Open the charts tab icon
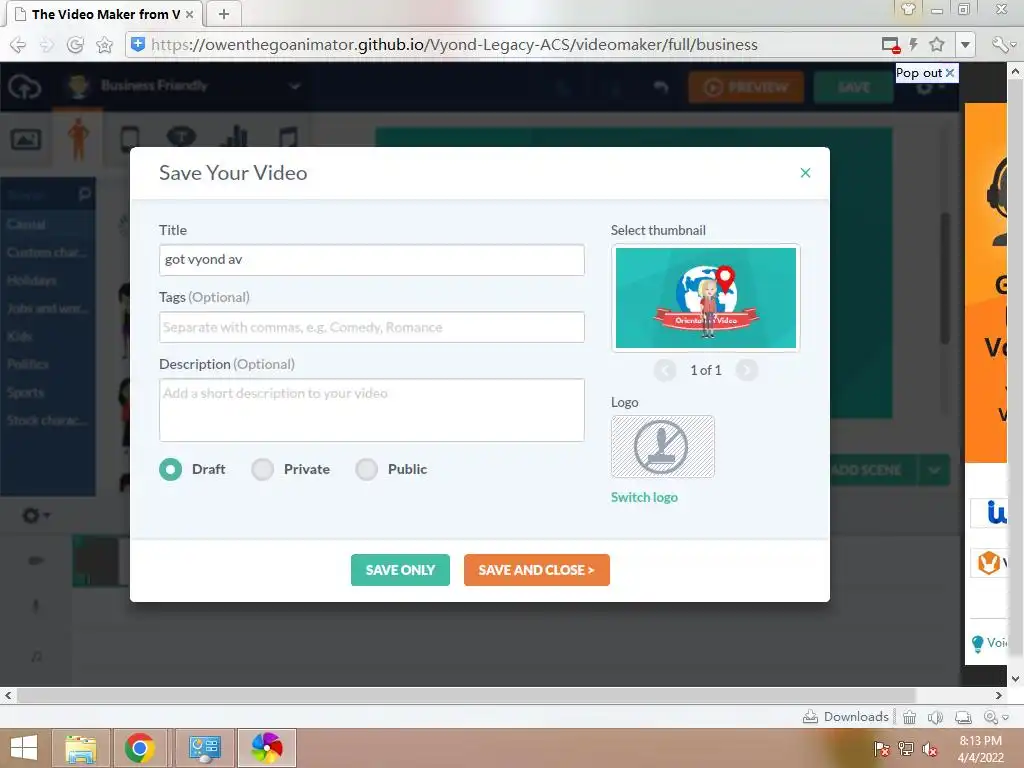The image size is (1024, 768). tap(233, 136)
